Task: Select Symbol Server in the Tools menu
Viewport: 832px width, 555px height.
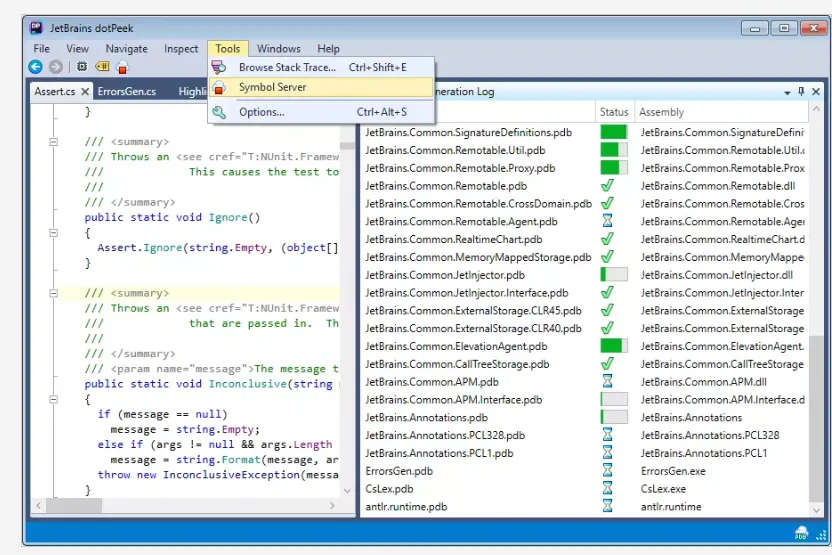Action: (x=322, y=88)
